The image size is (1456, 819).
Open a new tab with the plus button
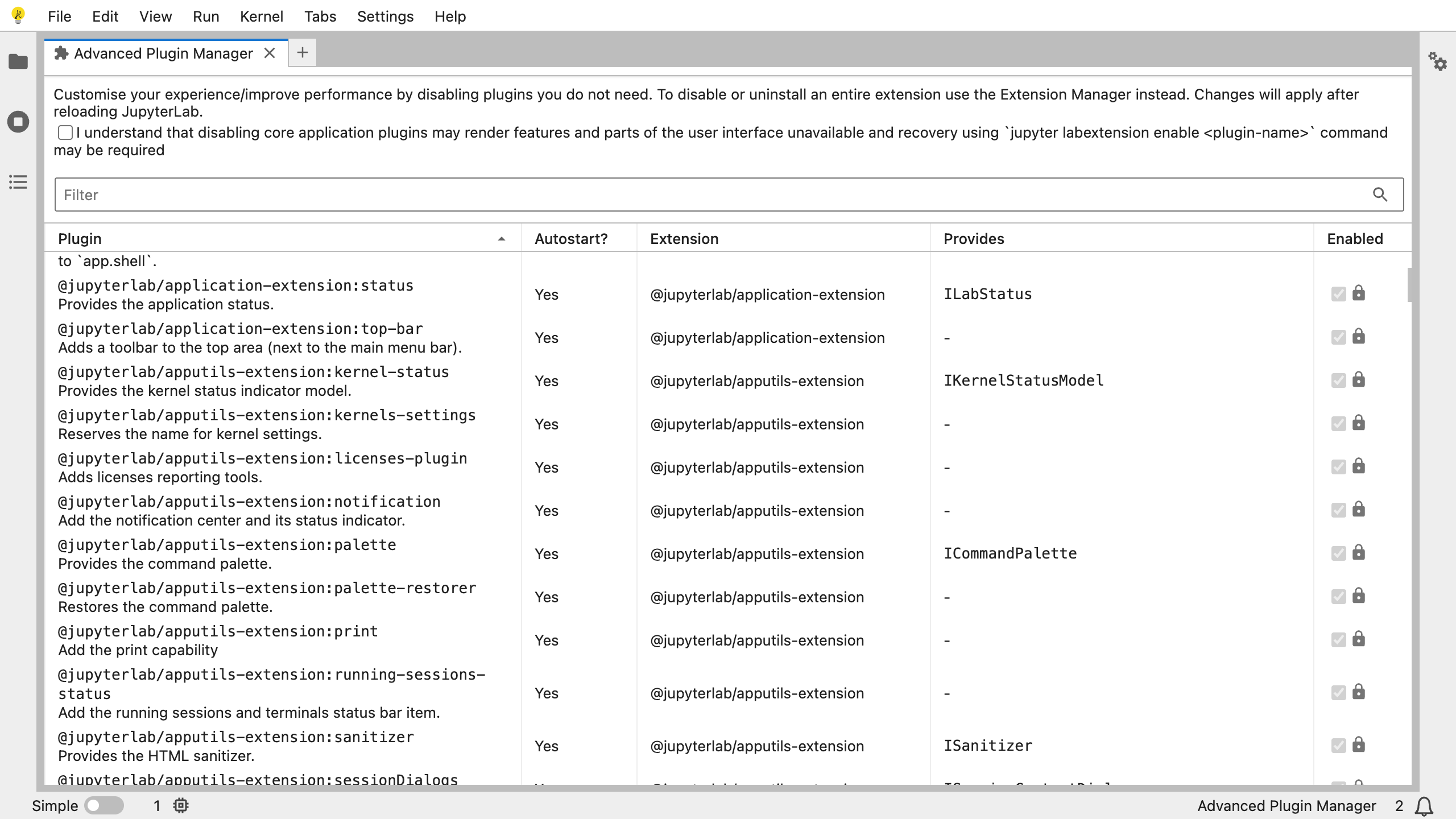click(302, 52)
